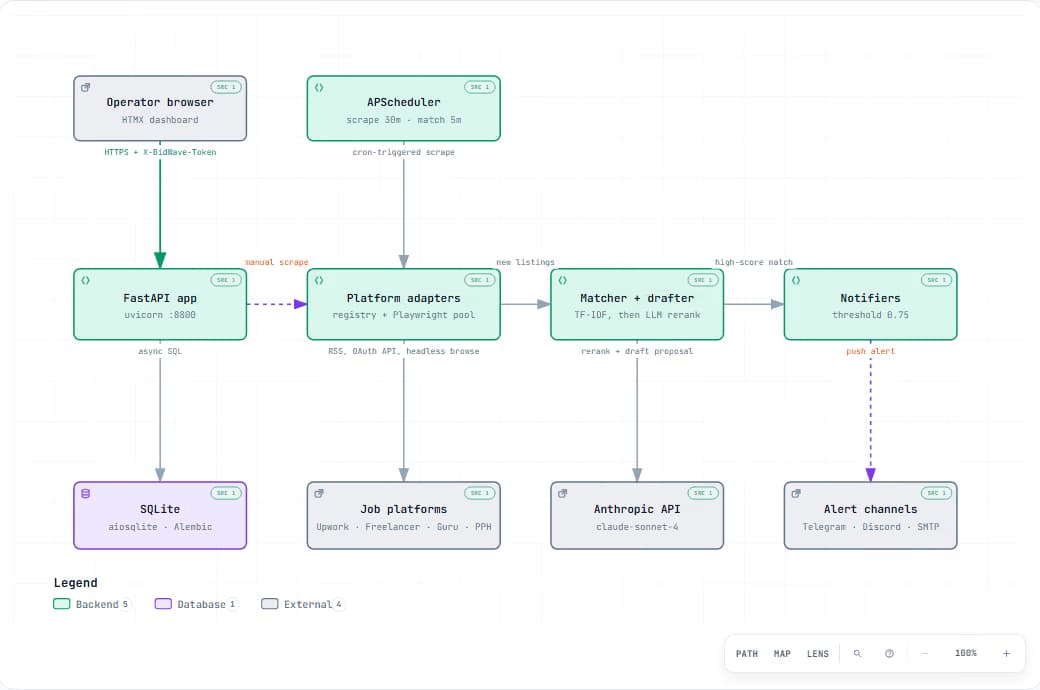1040x690 pixels.
Task: Click 'Telegram · Discord · SMTP' subtitle text
Action: tap(870, 527)
